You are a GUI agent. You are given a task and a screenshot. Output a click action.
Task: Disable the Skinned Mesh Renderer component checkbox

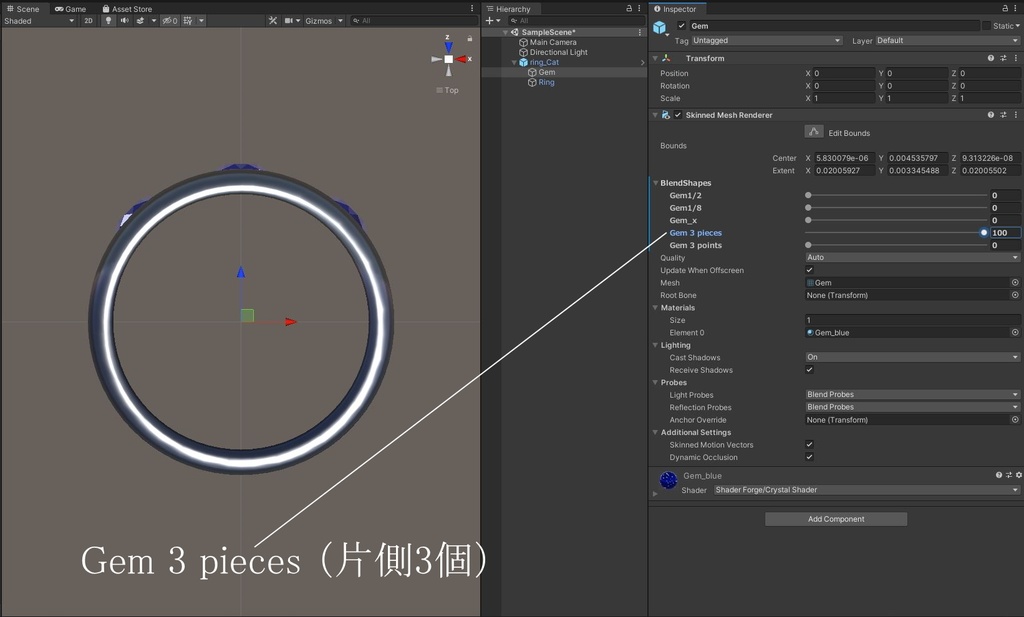pos(678,115)
